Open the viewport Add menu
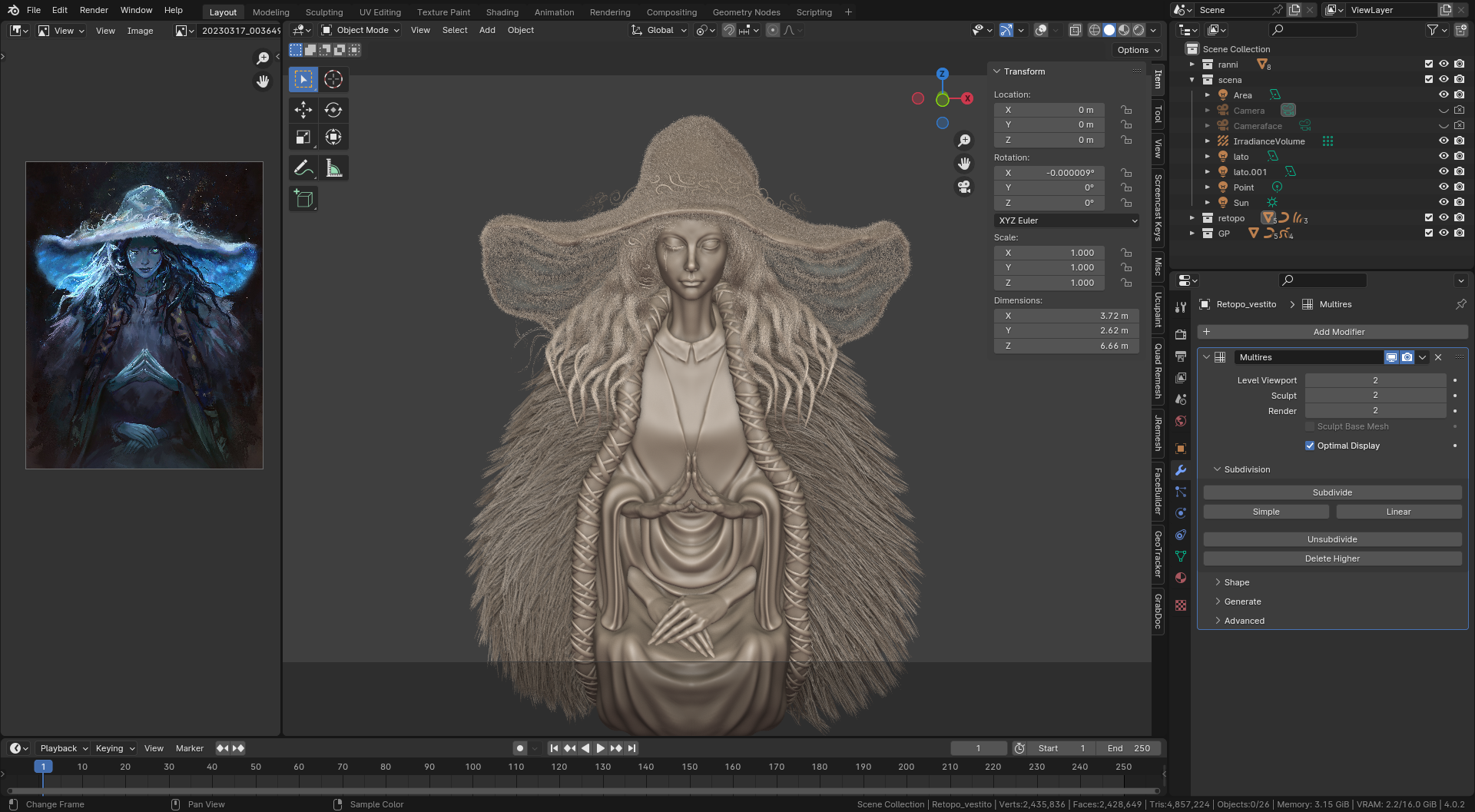The height and width of the screenshot is (812, 1475). (487, 30)
